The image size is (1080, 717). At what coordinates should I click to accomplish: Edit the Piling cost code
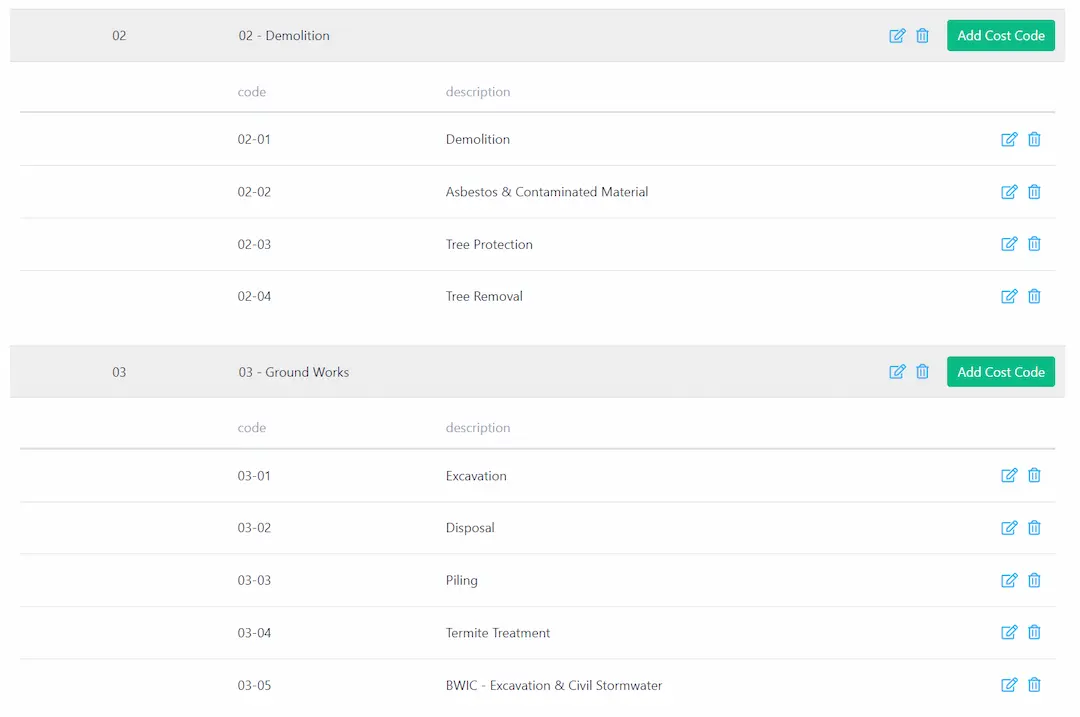1009,580
